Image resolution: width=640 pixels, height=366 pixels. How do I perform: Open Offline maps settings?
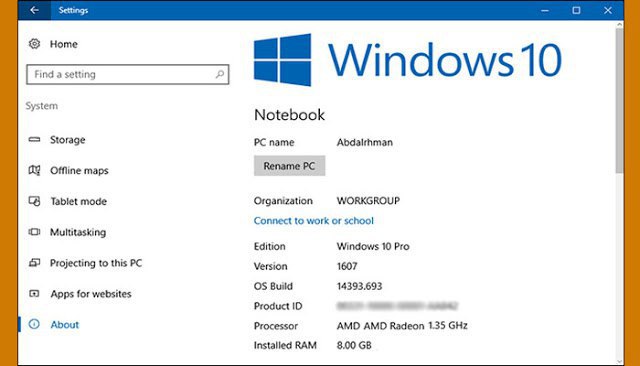(x=79, y=171)
